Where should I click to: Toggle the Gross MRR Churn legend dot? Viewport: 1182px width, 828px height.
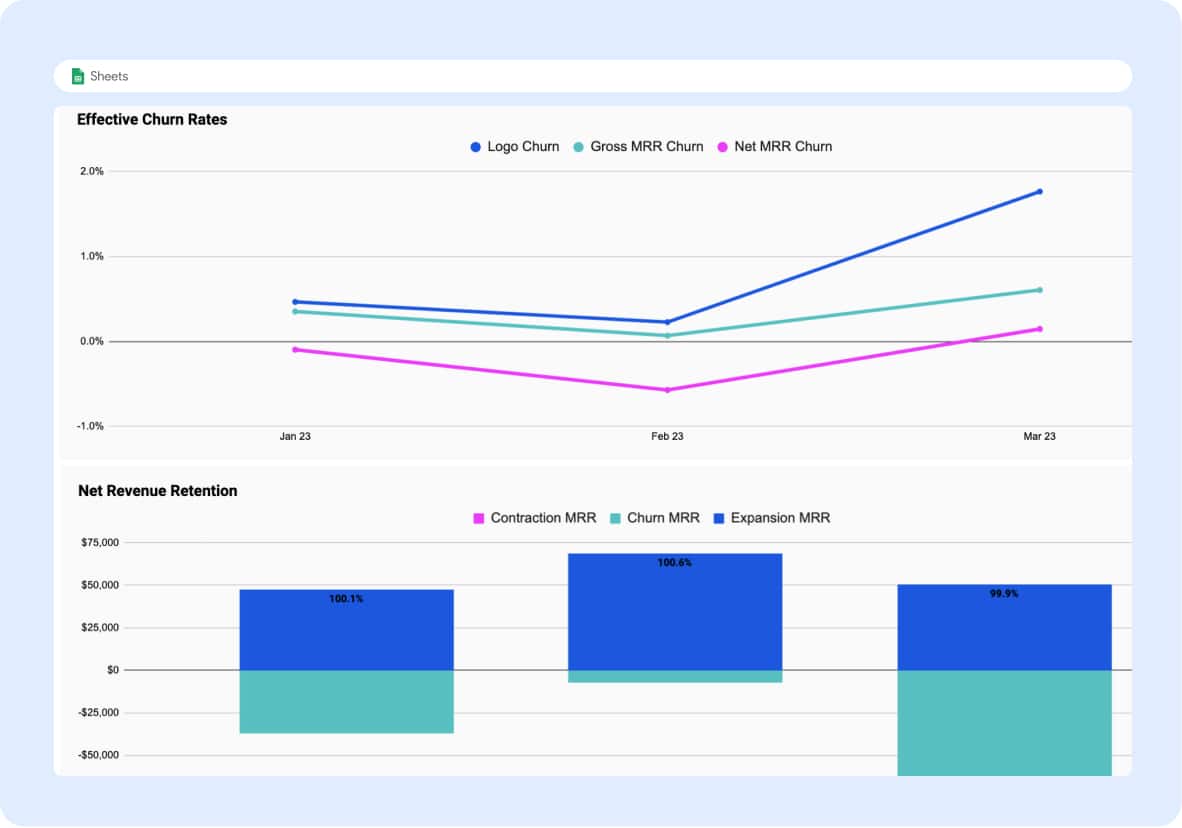[578, 147]
